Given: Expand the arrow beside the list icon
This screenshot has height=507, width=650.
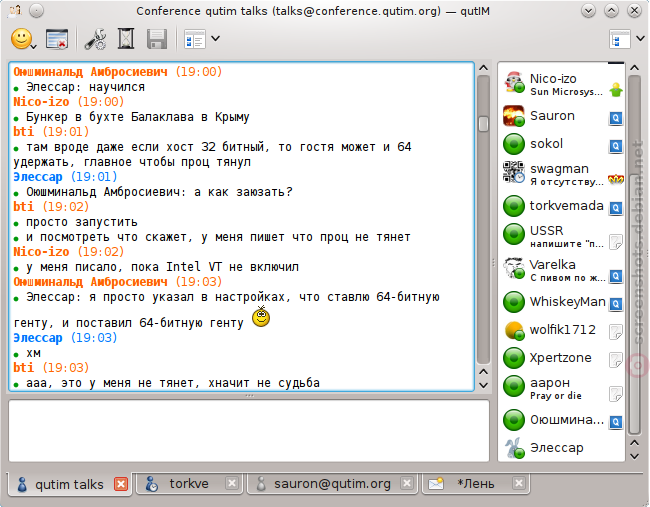Looking at the screenshot, I should click(x=215, y=39).
